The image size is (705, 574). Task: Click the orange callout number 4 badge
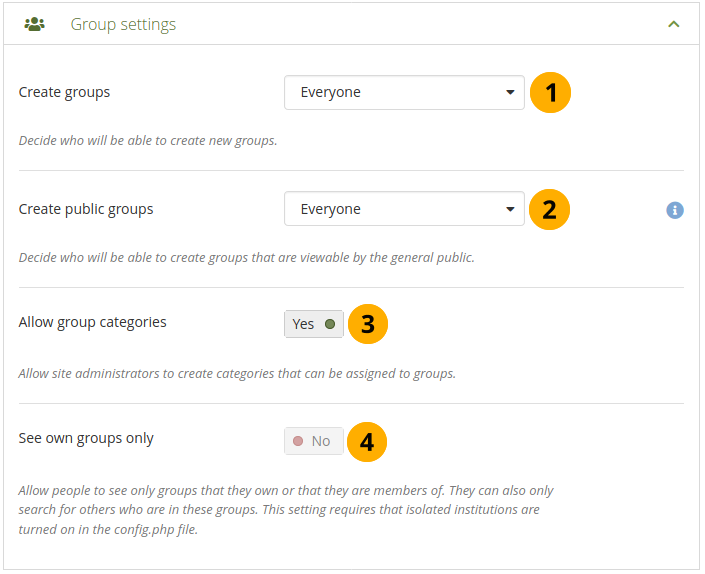367,441
